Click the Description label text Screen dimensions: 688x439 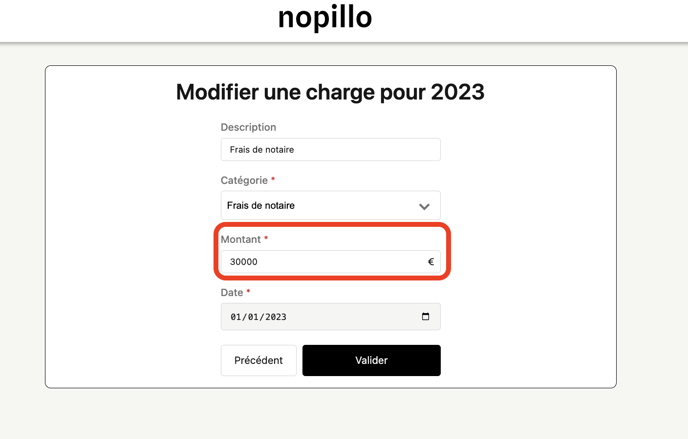(248, 127)
